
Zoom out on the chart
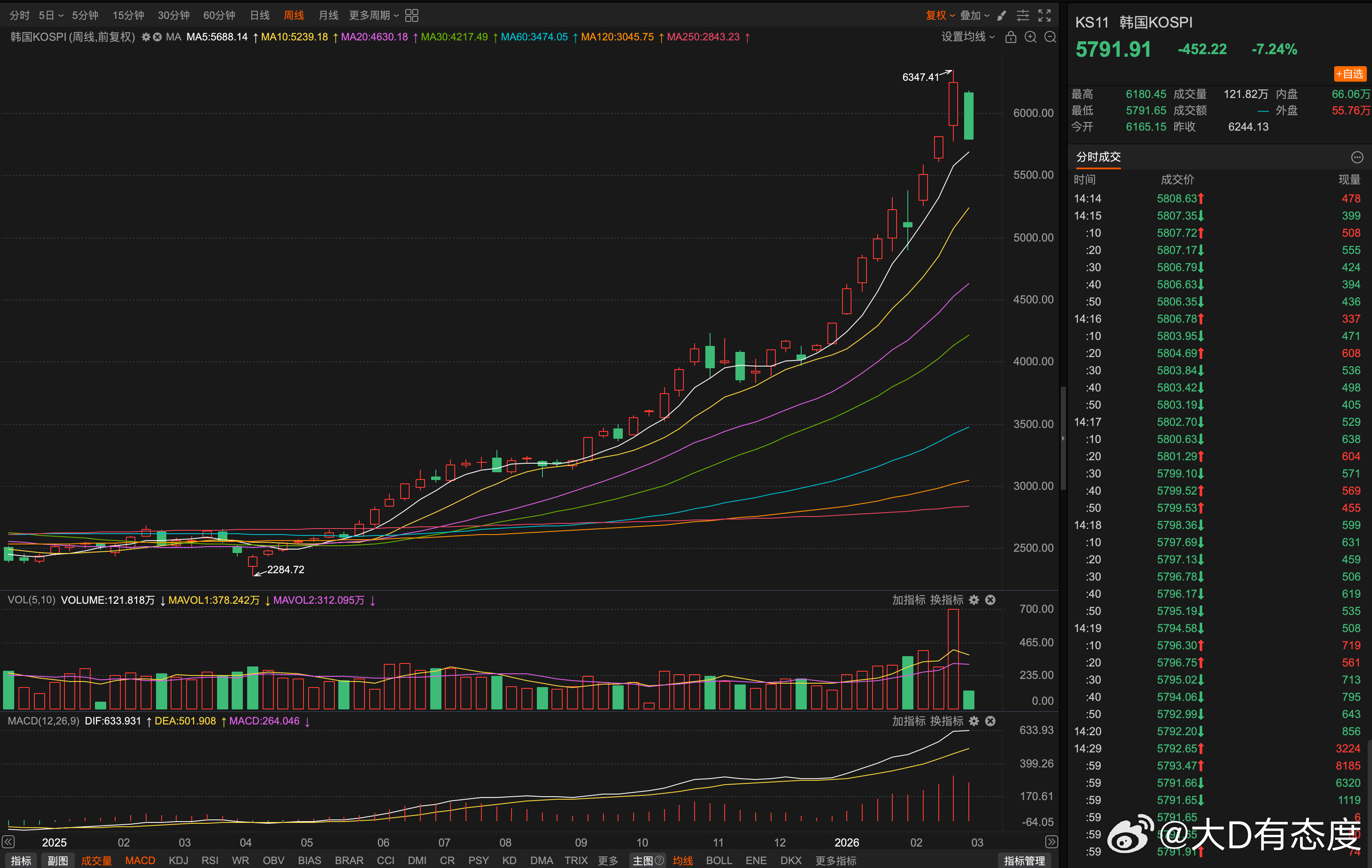pyautogui.click(x=1050, y=37)
